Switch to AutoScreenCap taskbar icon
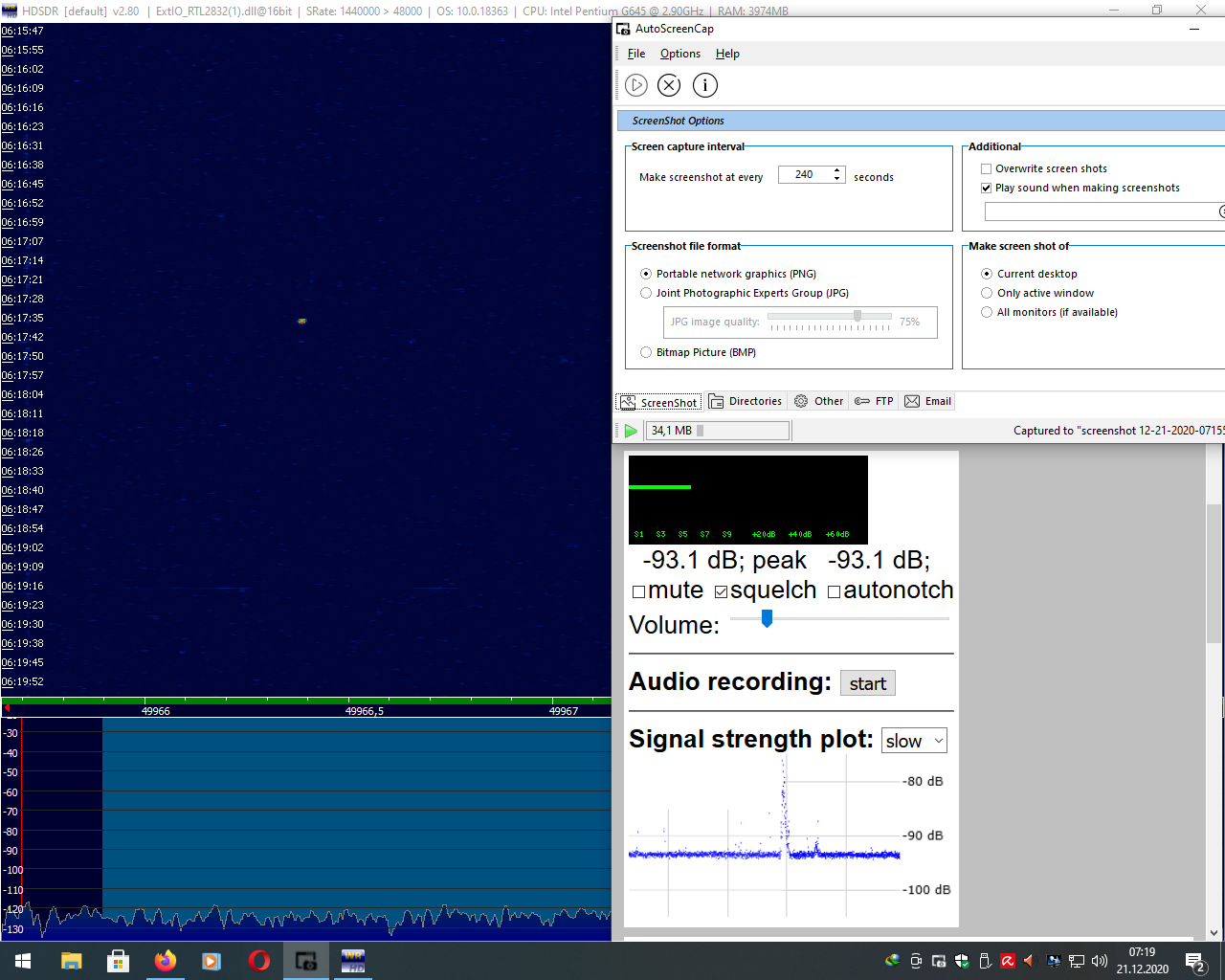Image resolution: width=1225 pixels, height=980 pixels. pyautogui.click(x=305, y=961)
